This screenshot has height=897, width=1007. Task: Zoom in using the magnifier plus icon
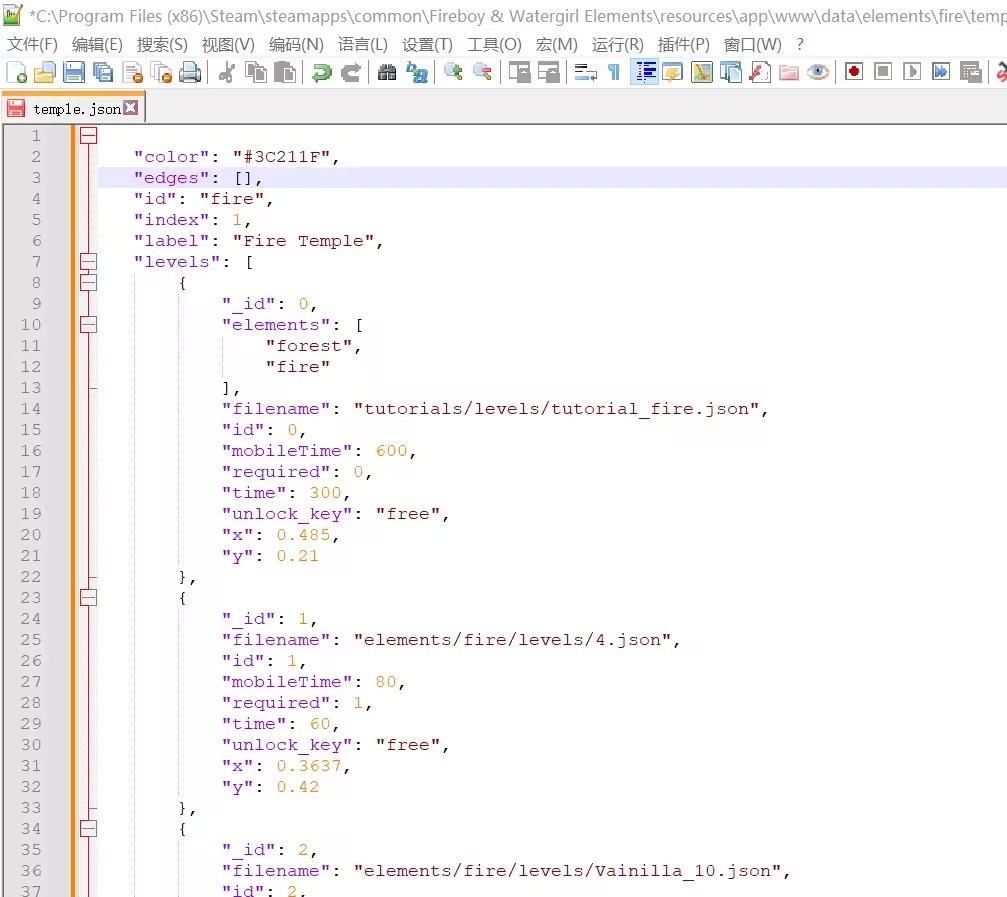pyautogui.click(x=453, y=73)
